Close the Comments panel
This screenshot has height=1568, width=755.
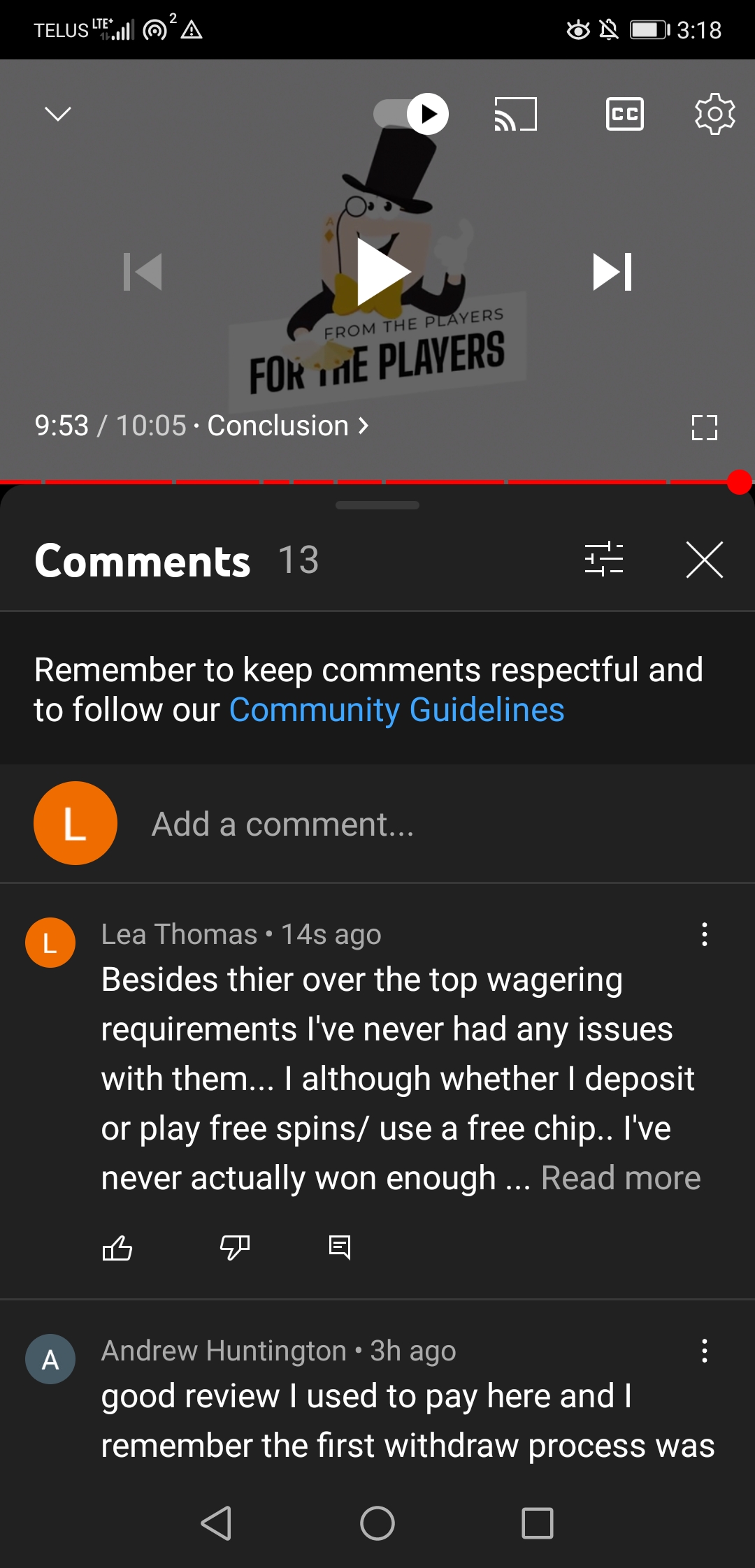[x=704, y=560]
